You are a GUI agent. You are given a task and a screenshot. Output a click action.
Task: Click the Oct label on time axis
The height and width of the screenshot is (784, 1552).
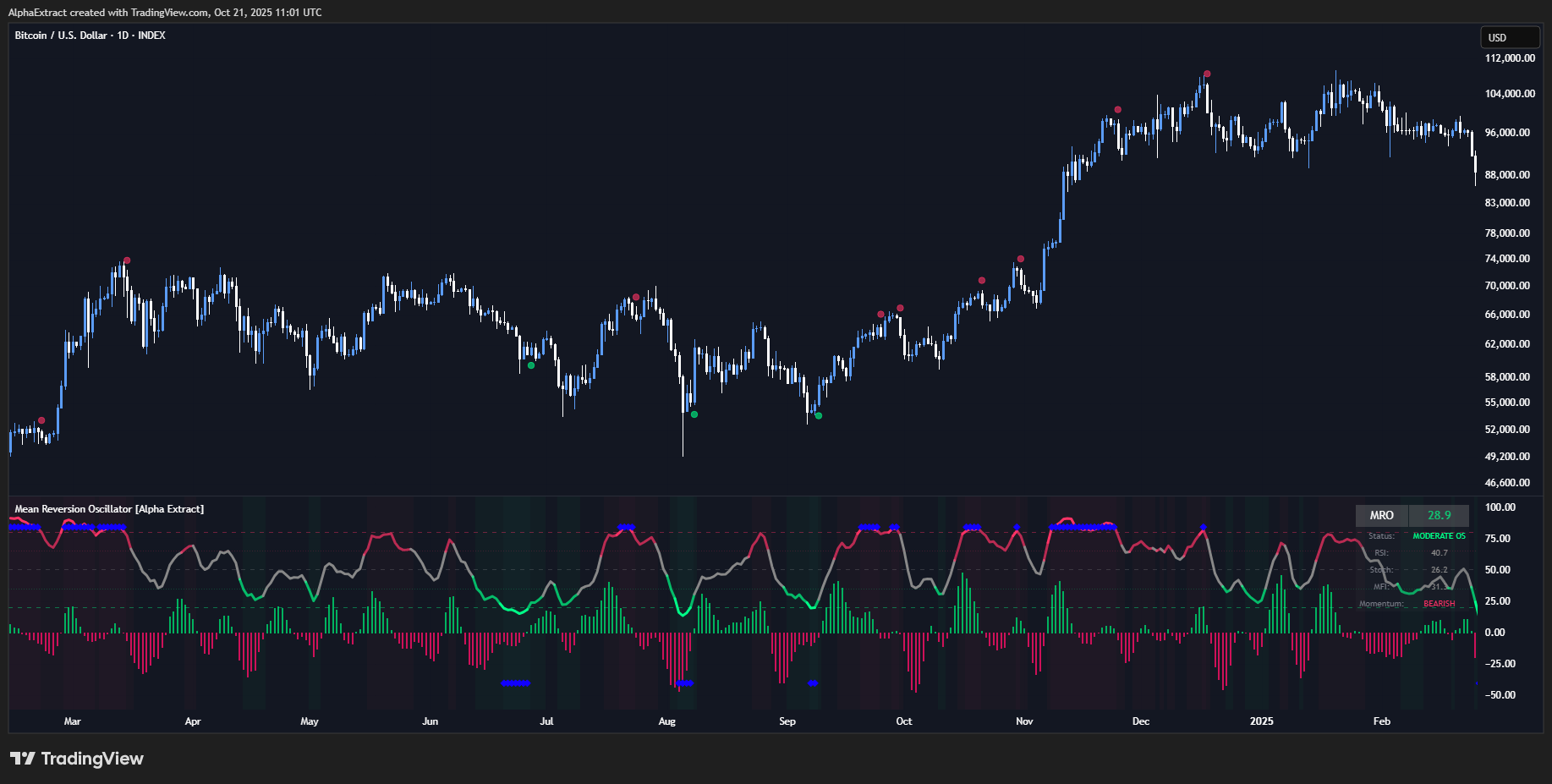(x=904, y=721)
